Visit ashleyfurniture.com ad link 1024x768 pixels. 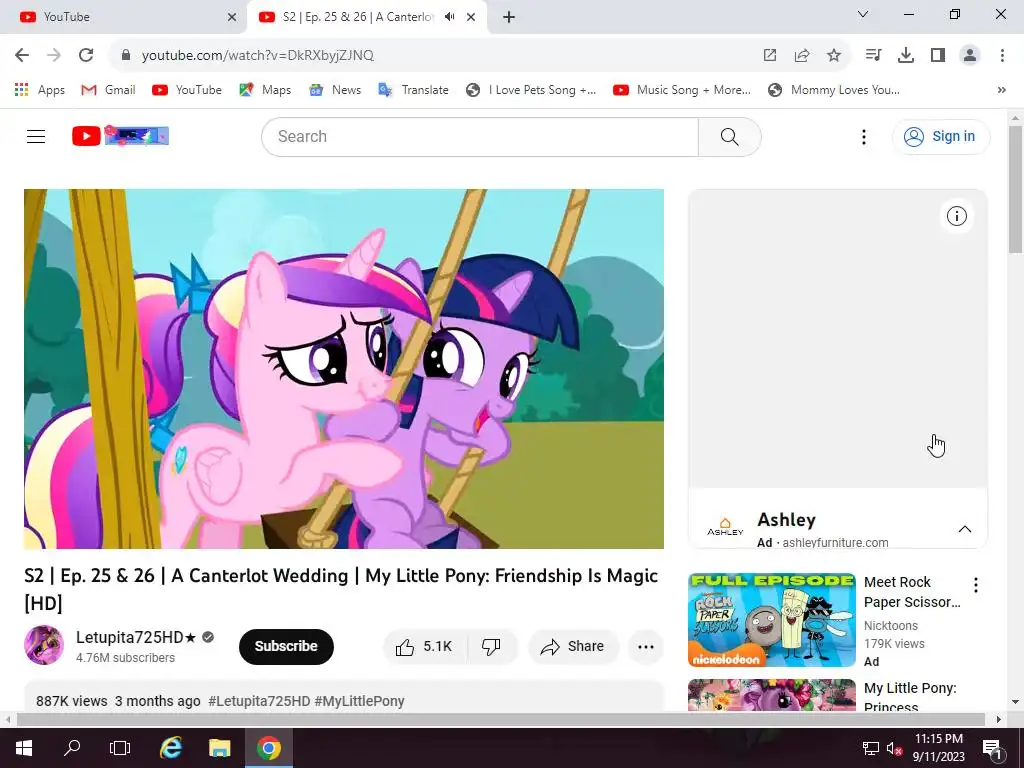click(835, 543)
